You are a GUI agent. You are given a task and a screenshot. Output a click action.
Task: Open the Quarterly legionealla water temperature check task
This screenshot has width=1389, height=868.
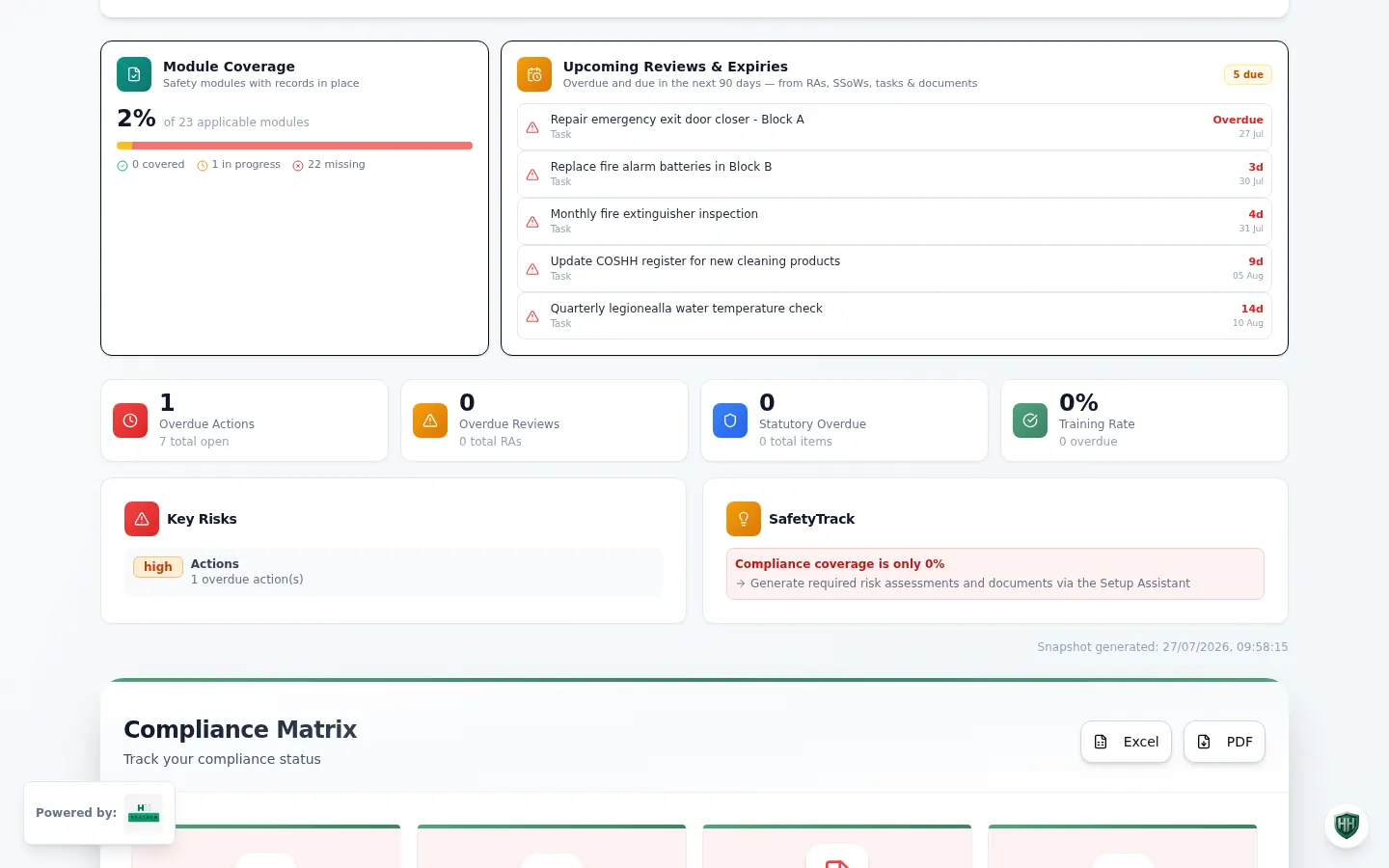(894, 315)
